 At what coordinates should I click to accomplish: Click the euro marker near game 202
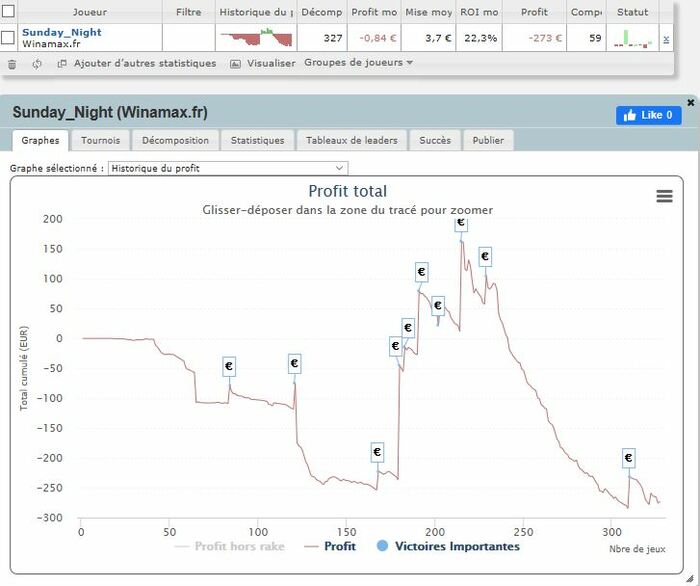tap(438, 306)
